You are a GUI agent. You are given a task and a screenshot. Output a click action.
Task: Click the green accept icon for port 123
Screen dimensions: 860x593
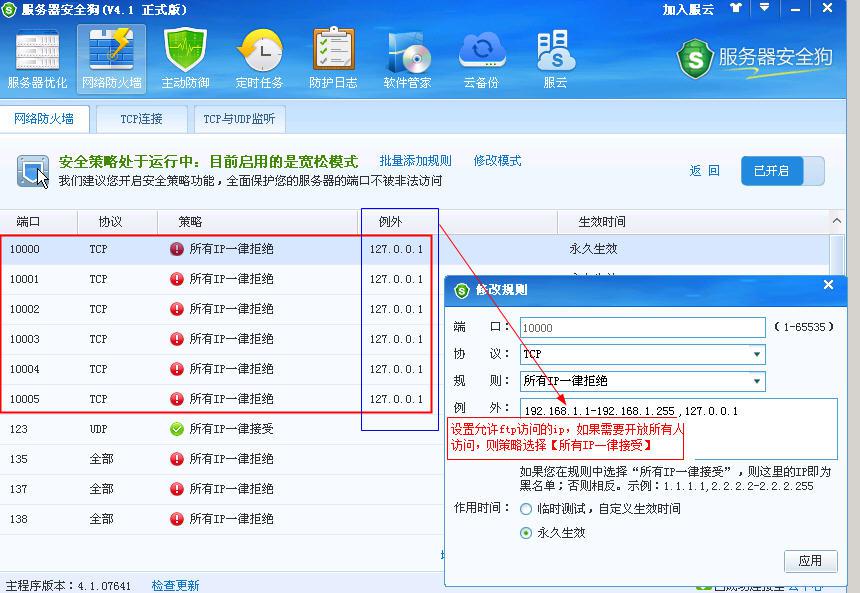[177, 429]
